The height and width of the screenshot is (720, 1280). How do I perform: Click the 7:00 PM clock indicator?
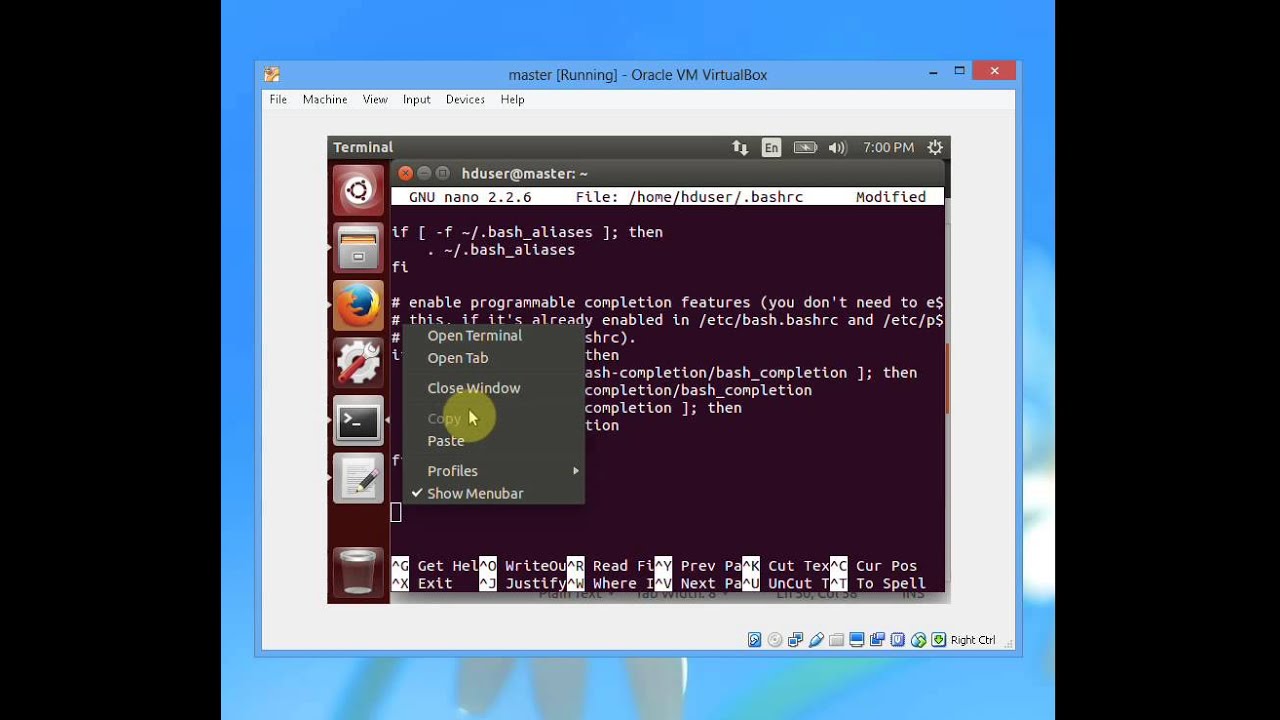(x=888, y=147)
